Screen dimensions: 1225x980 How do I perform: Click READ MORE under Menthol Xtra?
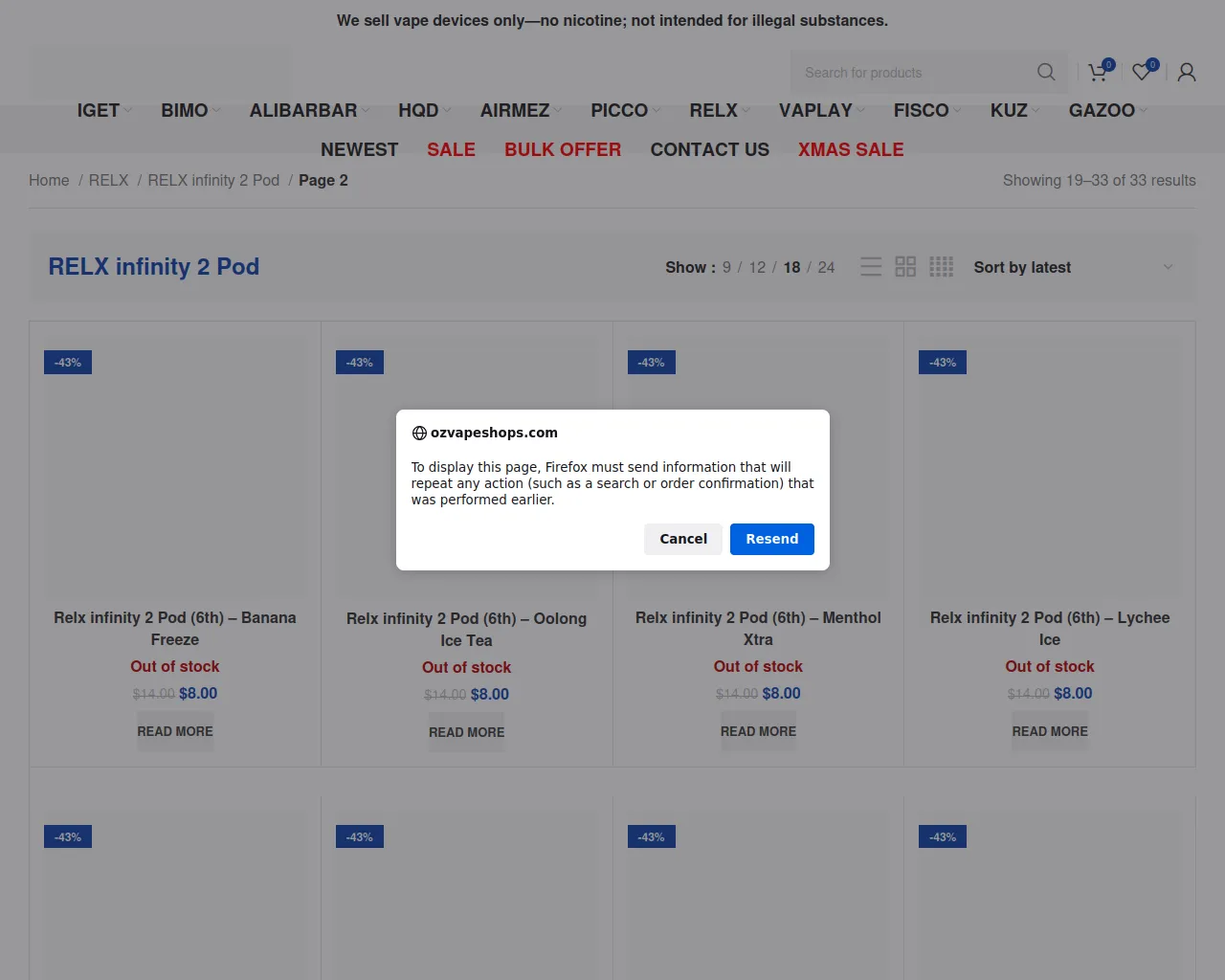coord(758,731)
